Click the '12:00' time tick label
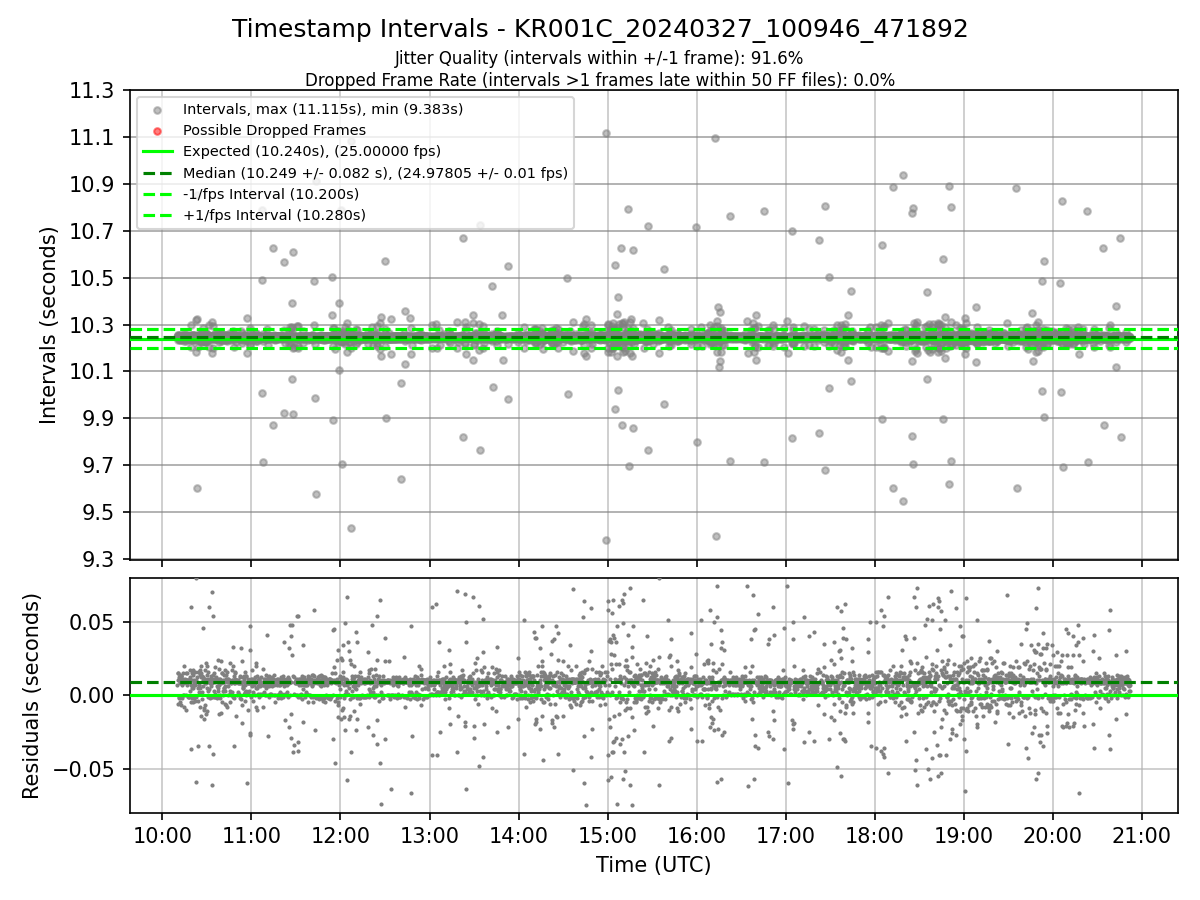Screen dimensions: 1200x900 (x=340, y=835)
